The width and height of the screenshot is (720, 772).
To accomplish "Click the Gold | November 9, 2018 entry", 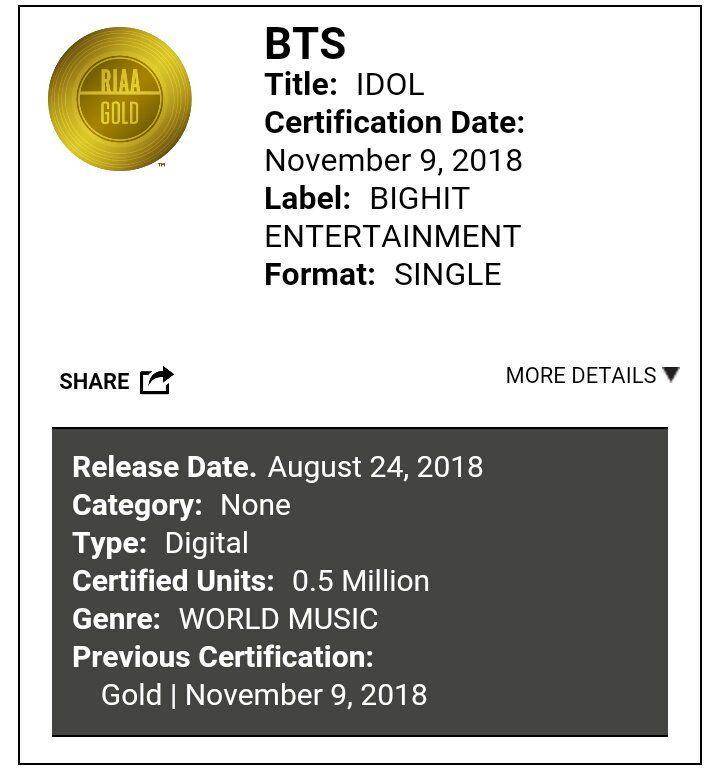I will (x=264, y=695).
